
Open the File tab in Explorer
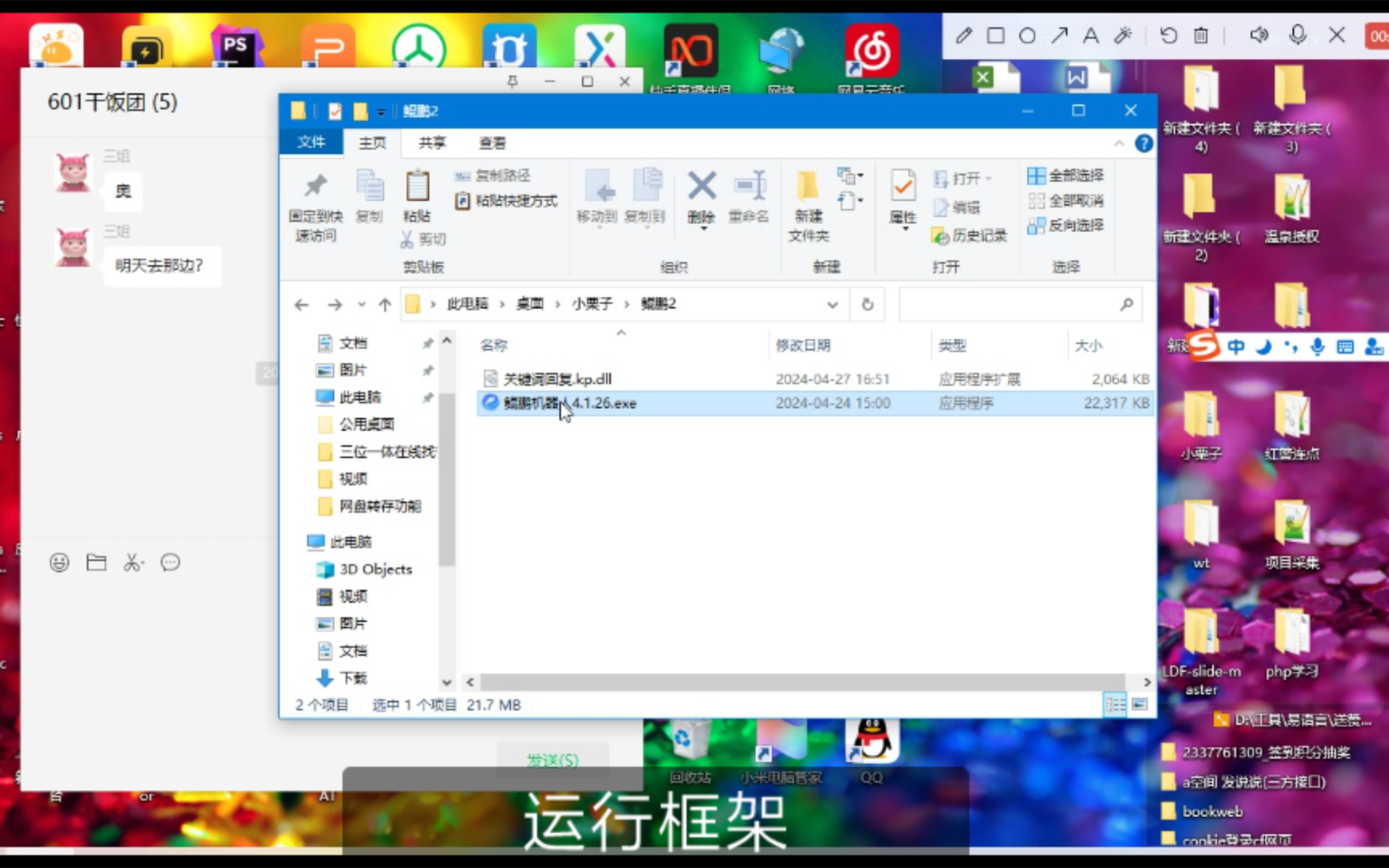tap(311, 142)
